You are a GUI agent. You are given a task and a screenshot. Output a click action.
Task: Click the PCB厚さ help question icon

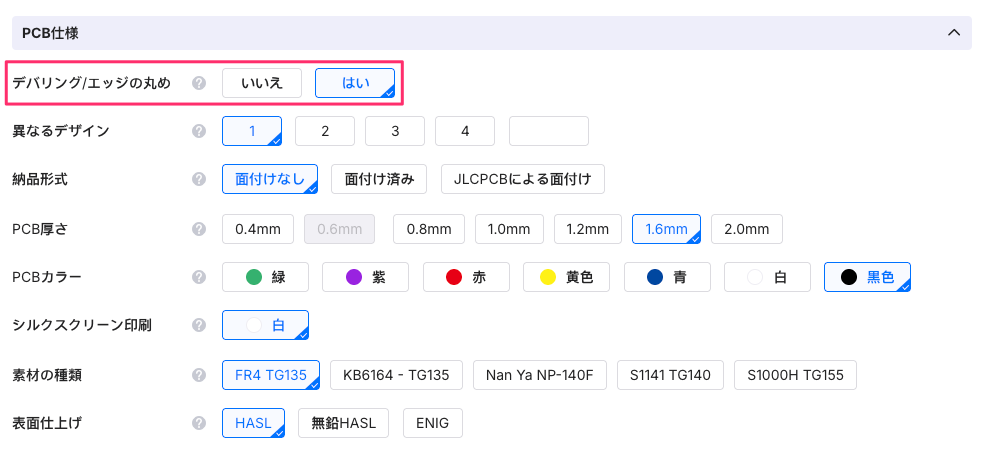click(199, 229)
